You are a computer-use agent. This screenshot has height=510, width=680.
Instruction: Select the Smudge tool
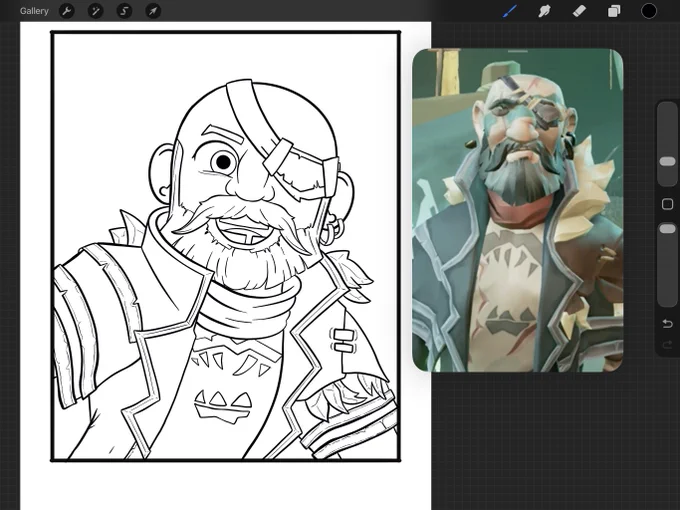[545, 11]
